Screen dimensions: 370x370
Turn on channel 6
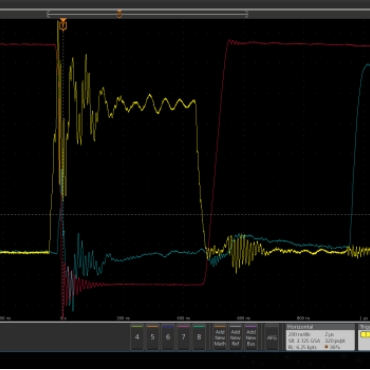click(168, 337)
